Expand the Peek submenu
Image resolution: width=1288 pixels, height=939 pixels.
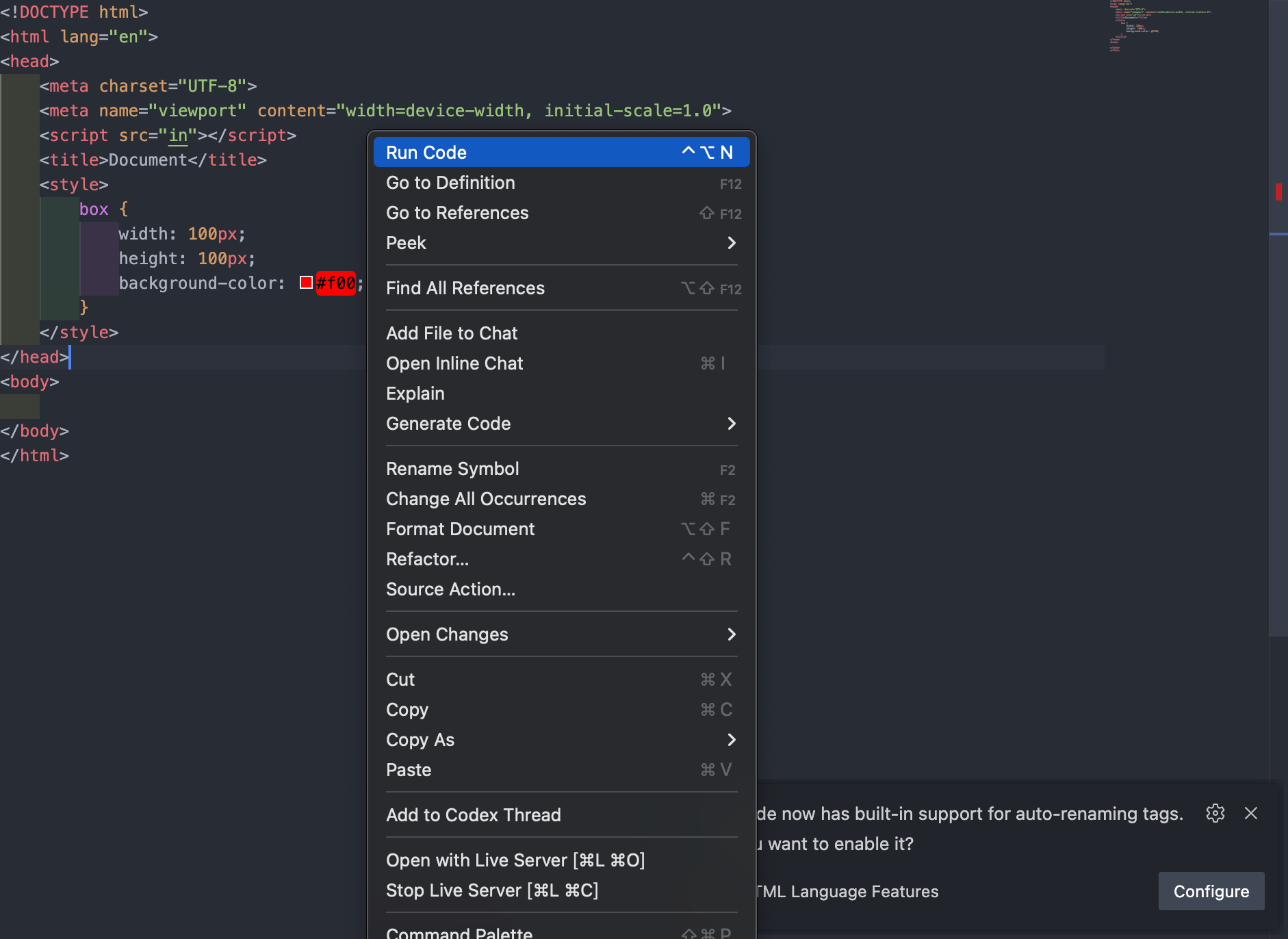pos(561,243)
